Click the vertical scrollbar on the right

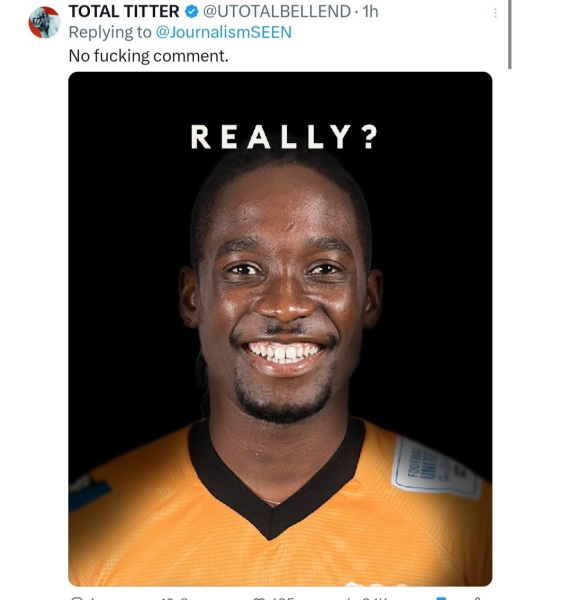click(509, 34)
